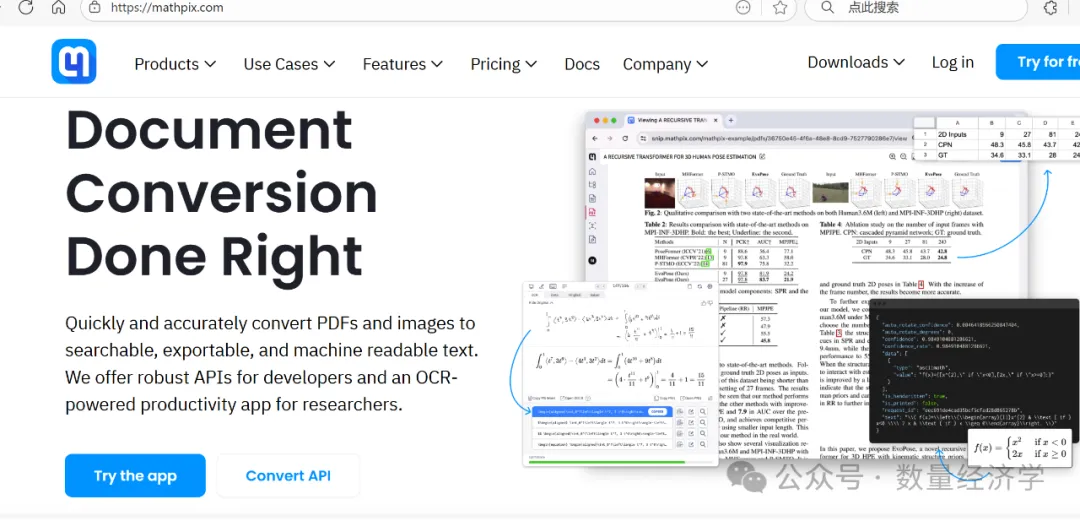This screenshot has width=1080, height=521.
Task: Open the Pricing dropdown
Action: pyautogui.click(x=503, y=64)
